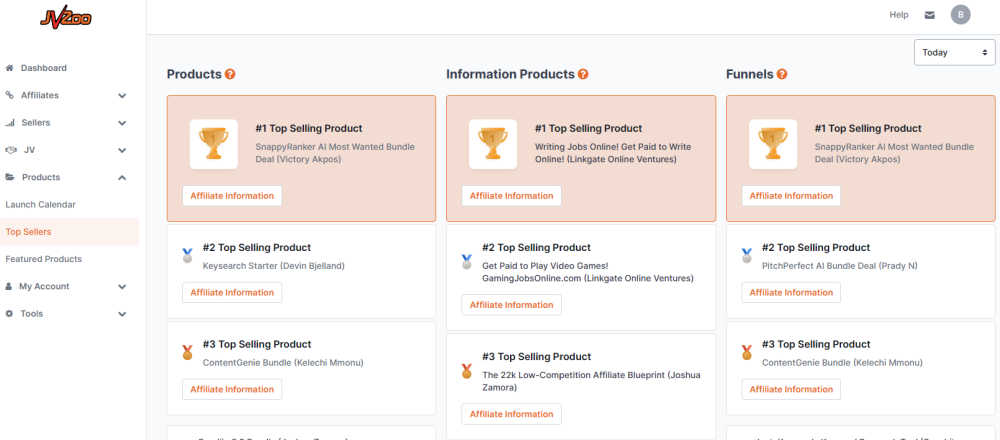
Task: Open the Today date range dropdown
Action: coord(954,52)
